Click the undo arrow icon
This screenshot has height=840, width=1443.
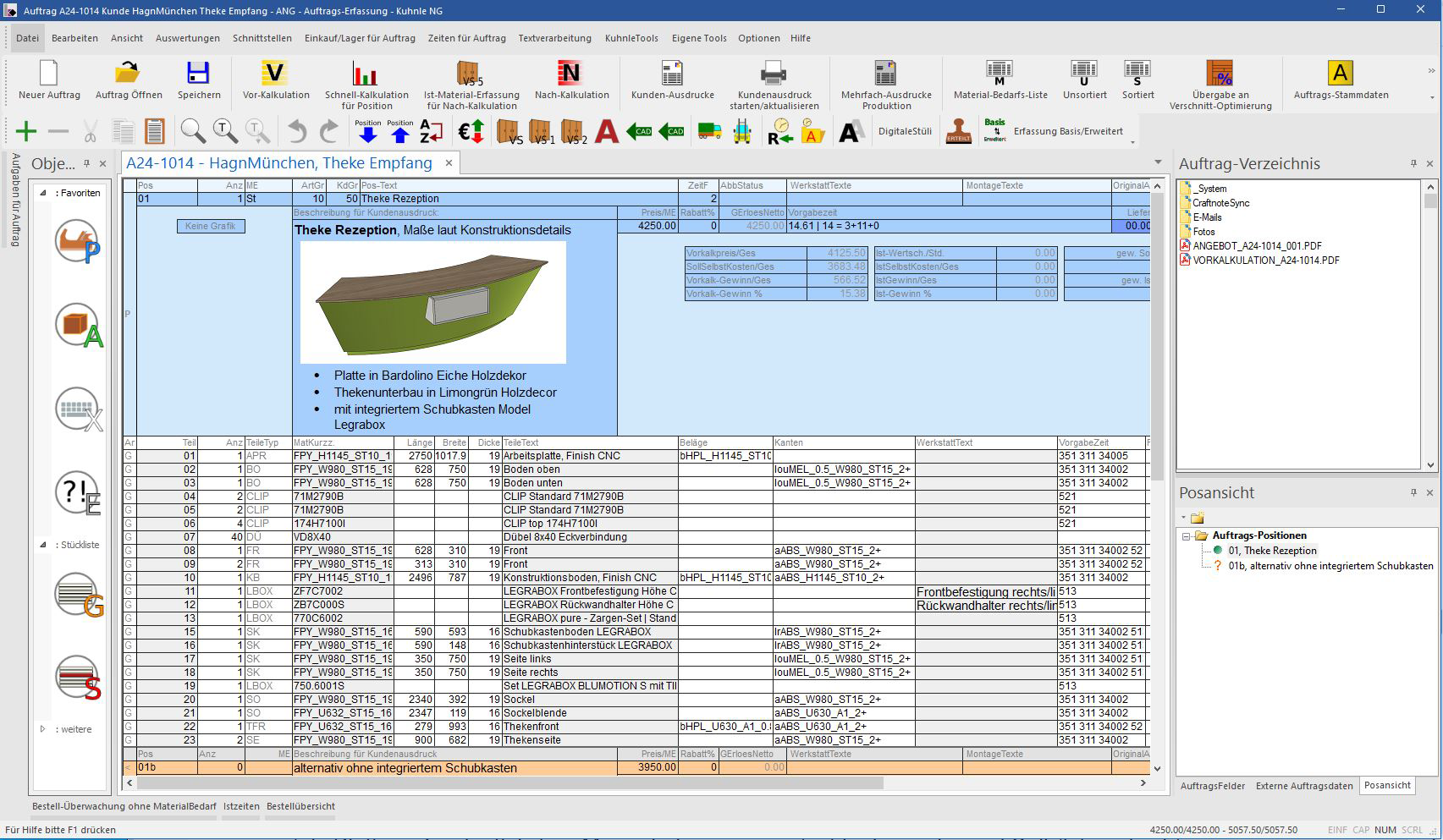[297, 131]
